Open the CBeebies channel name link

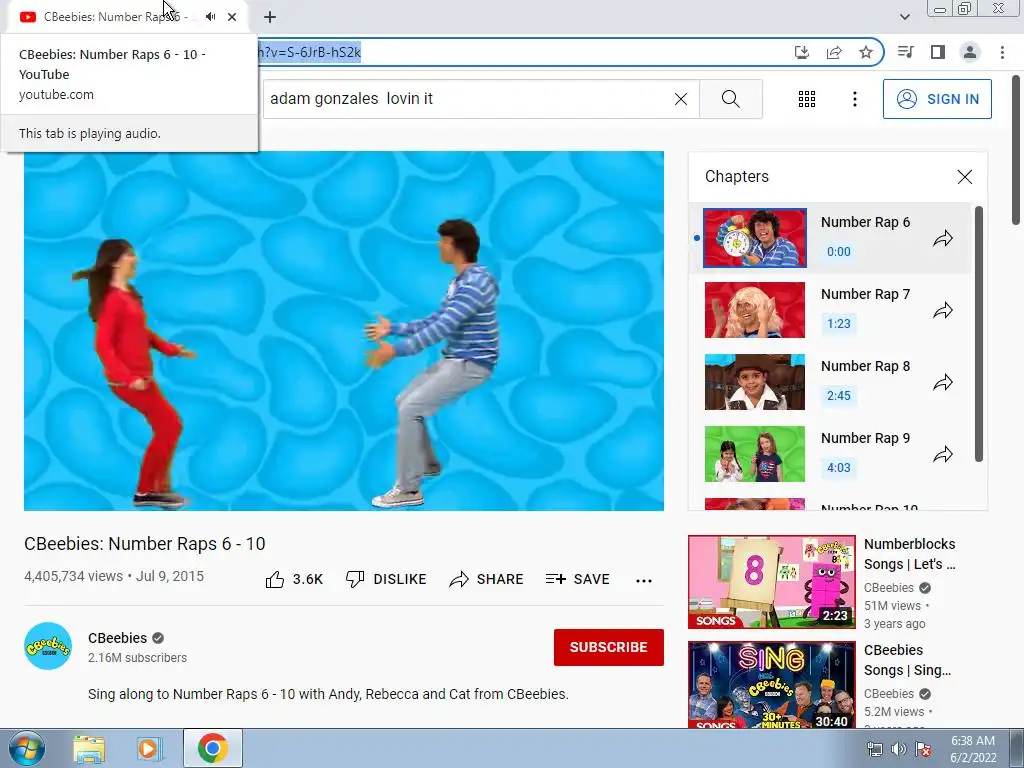point(118,638)
